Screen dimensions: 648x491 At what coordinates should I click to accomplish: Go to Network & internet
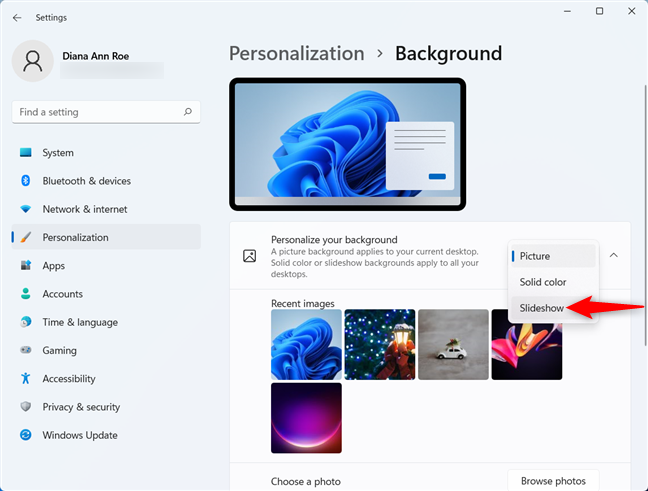point(106,209)
